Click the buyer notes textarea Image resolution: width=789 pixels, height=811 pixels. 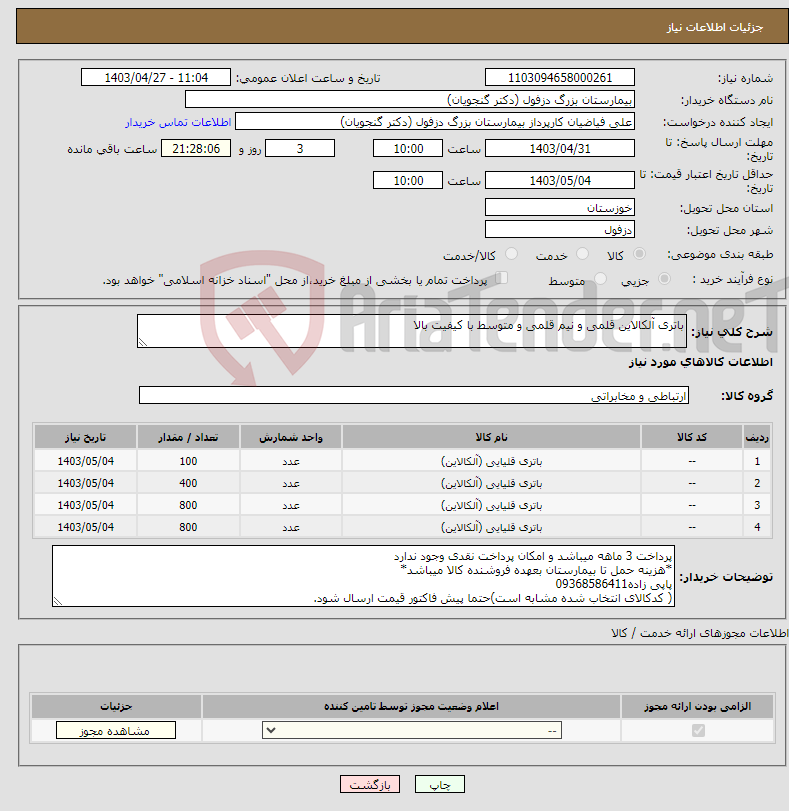pos(363,576)
